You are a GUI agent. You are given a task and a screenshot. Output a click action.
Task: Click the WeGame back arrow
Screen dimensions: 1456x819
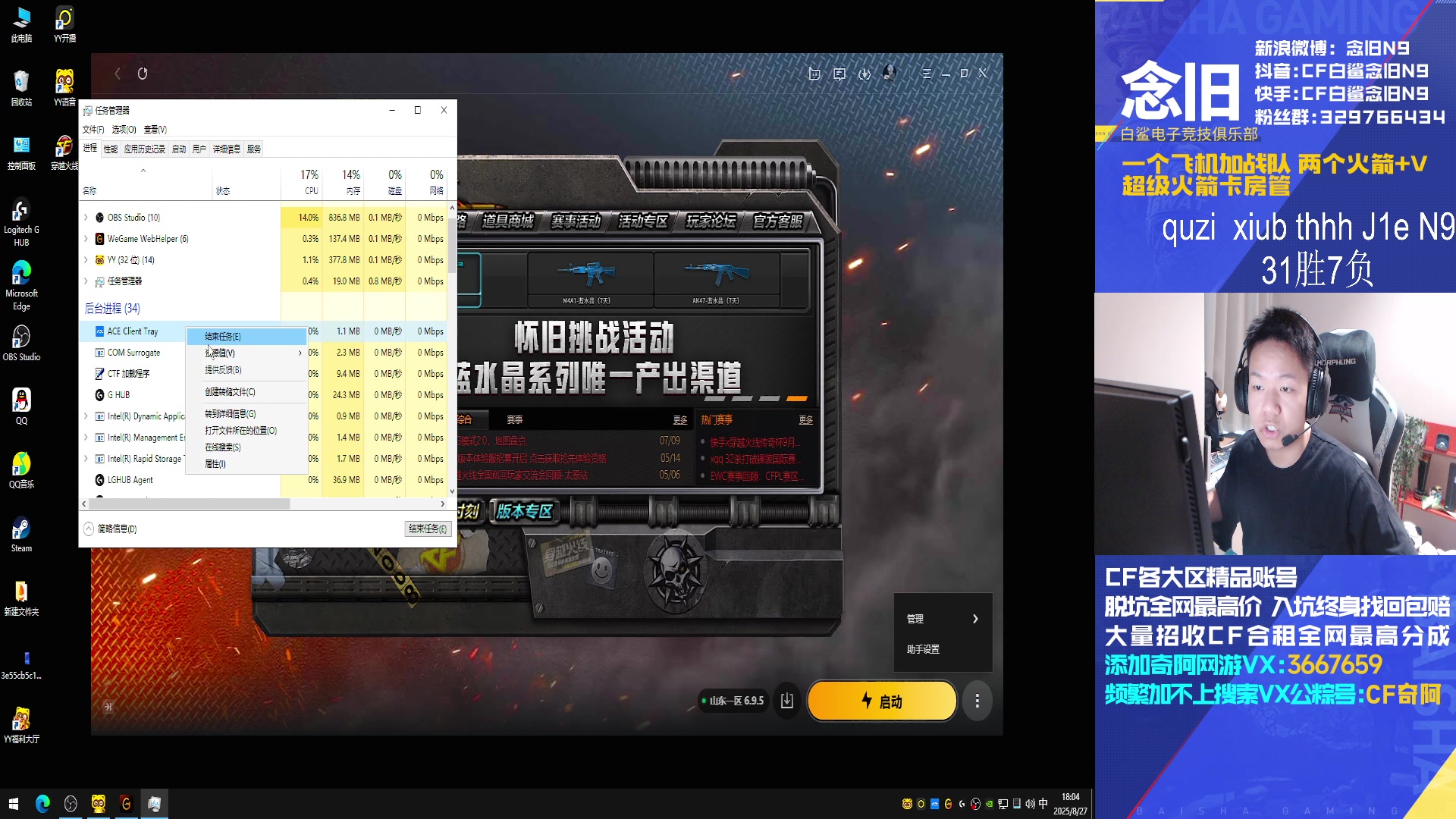tap(118, 74)
